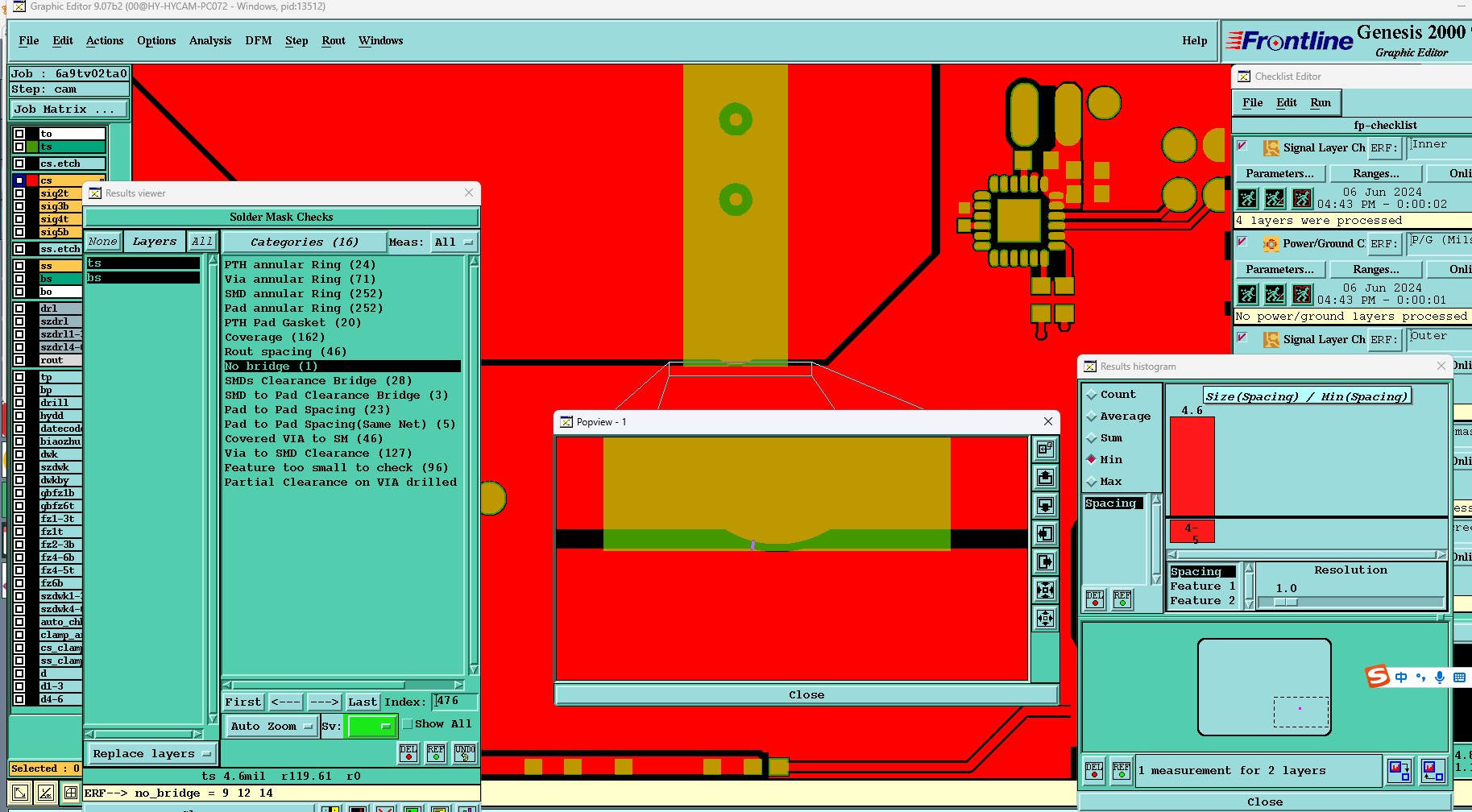1472x812 pixels.
Task: Click Ranges... under Power/Ground check
Action: [x=1375, y=270]
